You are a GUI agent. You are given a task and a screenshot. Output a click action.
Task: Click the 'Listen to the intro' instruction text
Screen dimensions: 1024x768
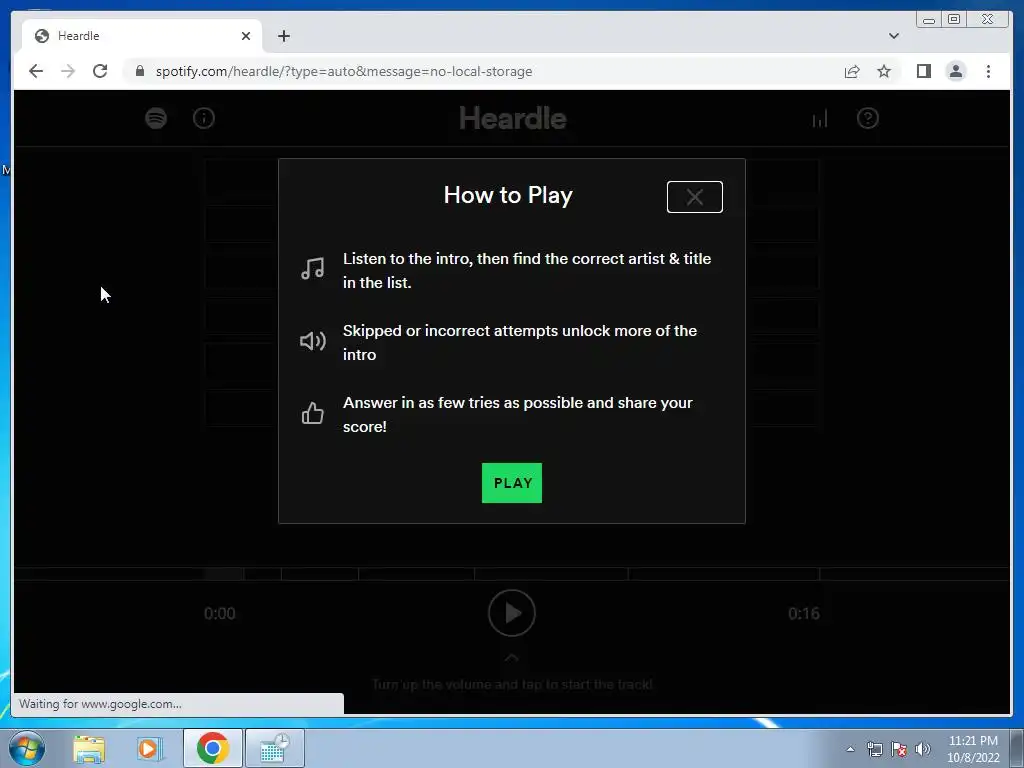[527, 270]
